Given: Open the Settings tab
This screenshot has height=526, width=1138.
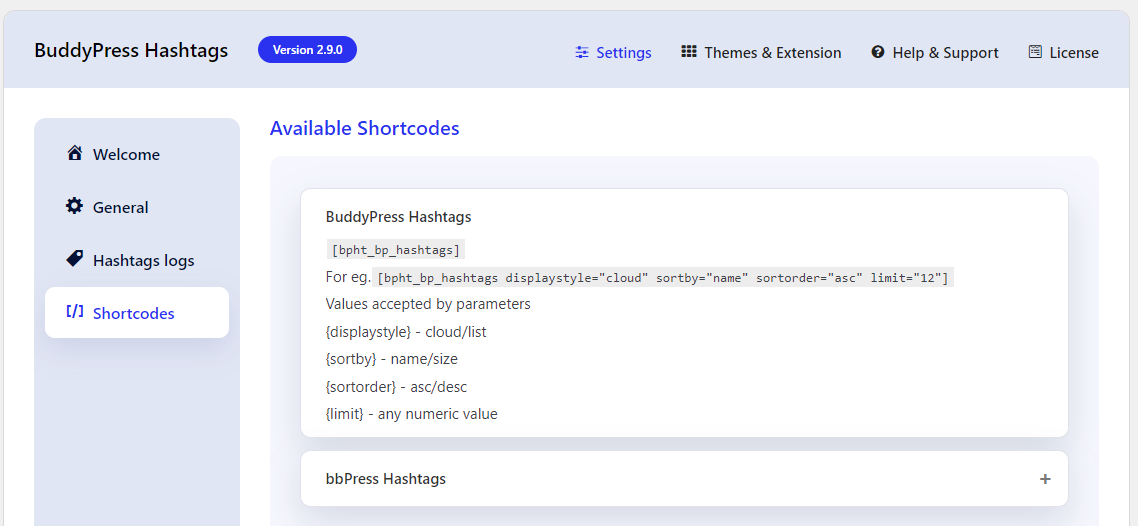Looking at the screenshot, I should point(613,52).
